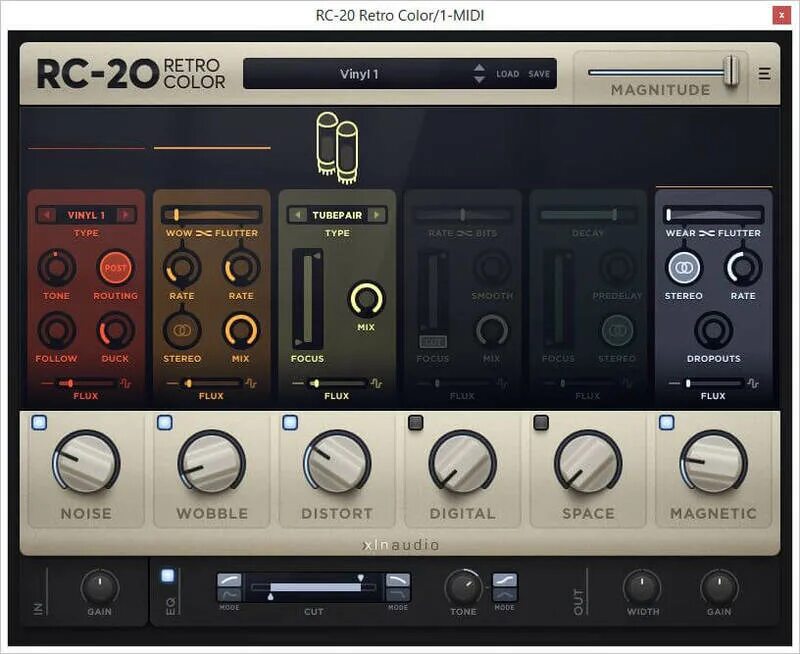The height and width of the screenshot is (654, 800).
Task: Disable the Distort module
Action: coord(290,422)
